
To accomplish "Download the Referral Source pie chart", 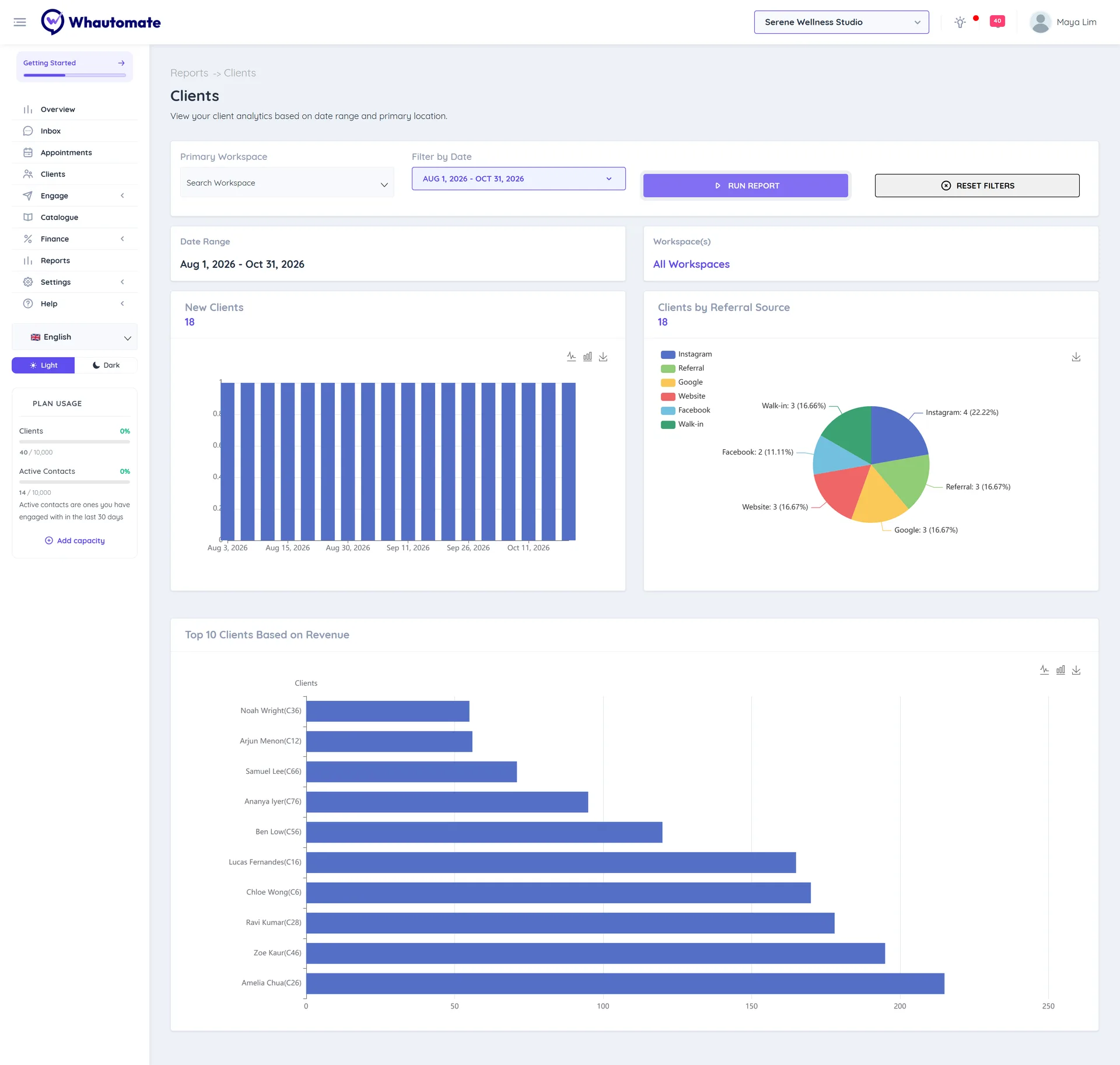I will pyautogui.click(x=1076, y=357).
